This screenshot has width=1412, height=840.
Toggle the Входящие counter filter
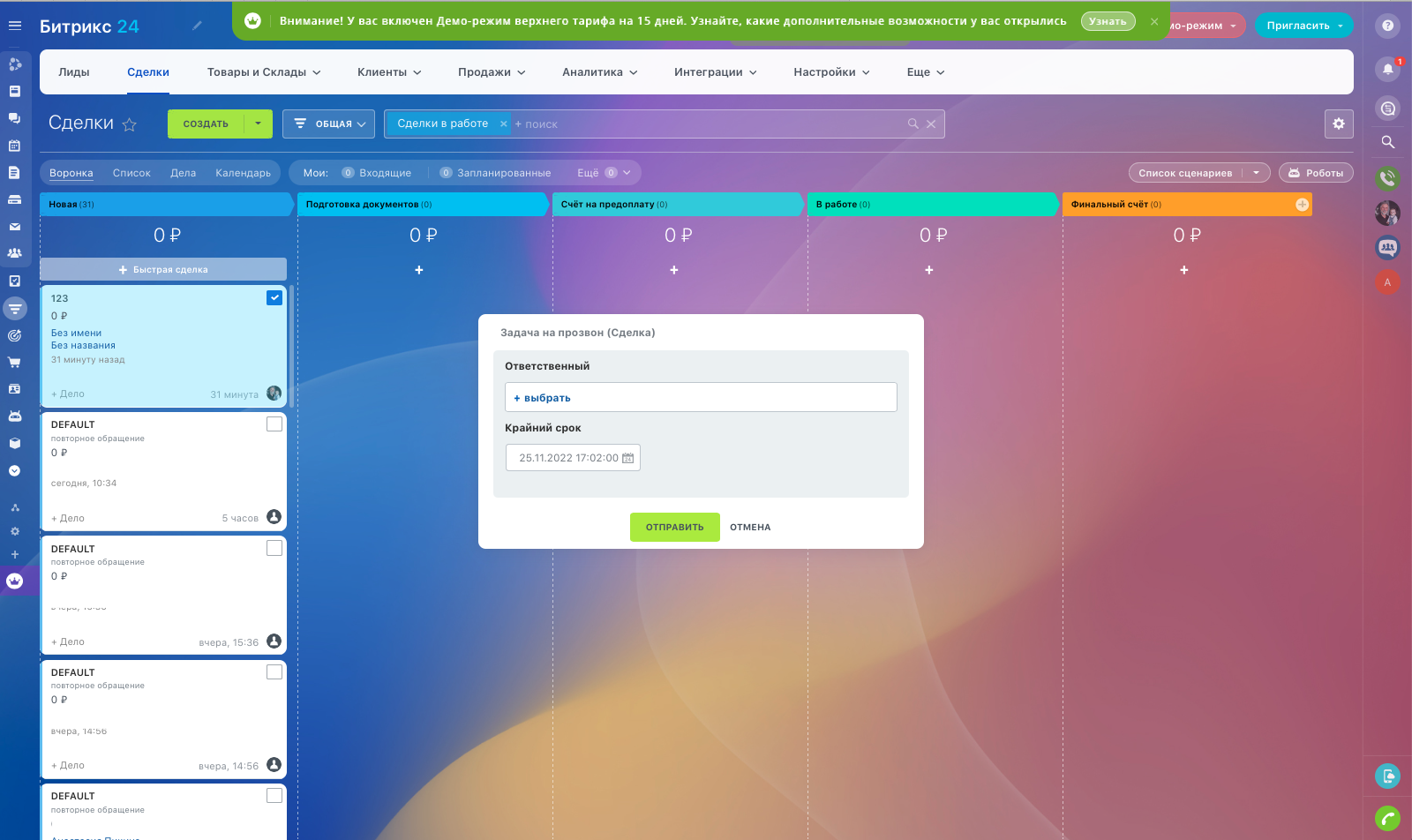[x=377, y=173]
